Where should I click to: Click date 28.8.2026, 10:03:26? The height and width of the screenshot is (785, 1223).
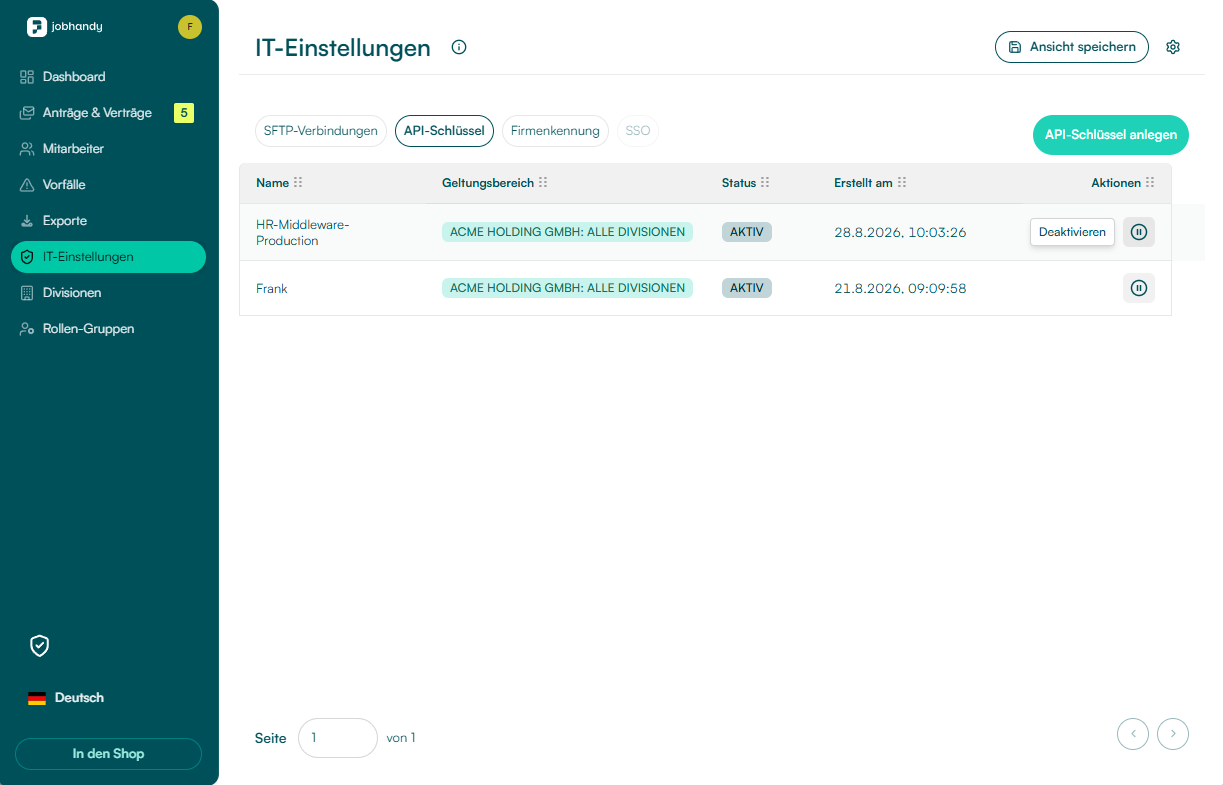pos(900,232)
